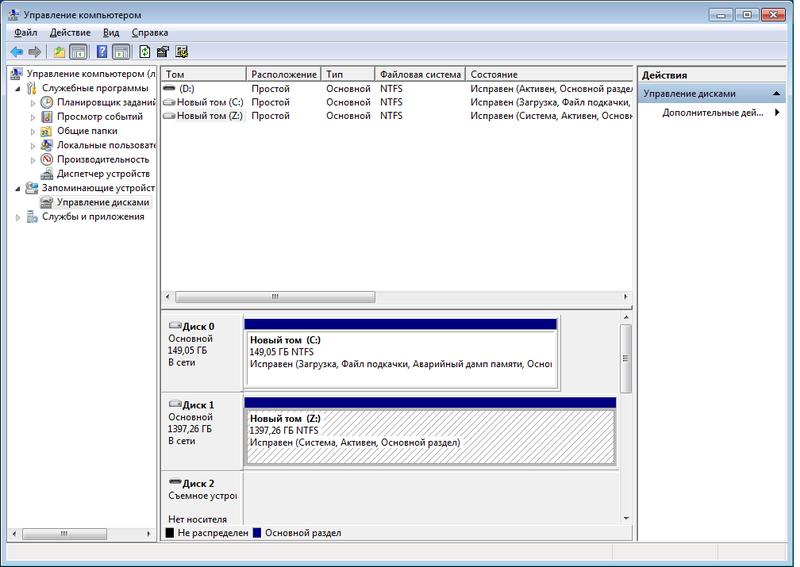Click the Диск 0 drive icon

(x=175, y=325)
